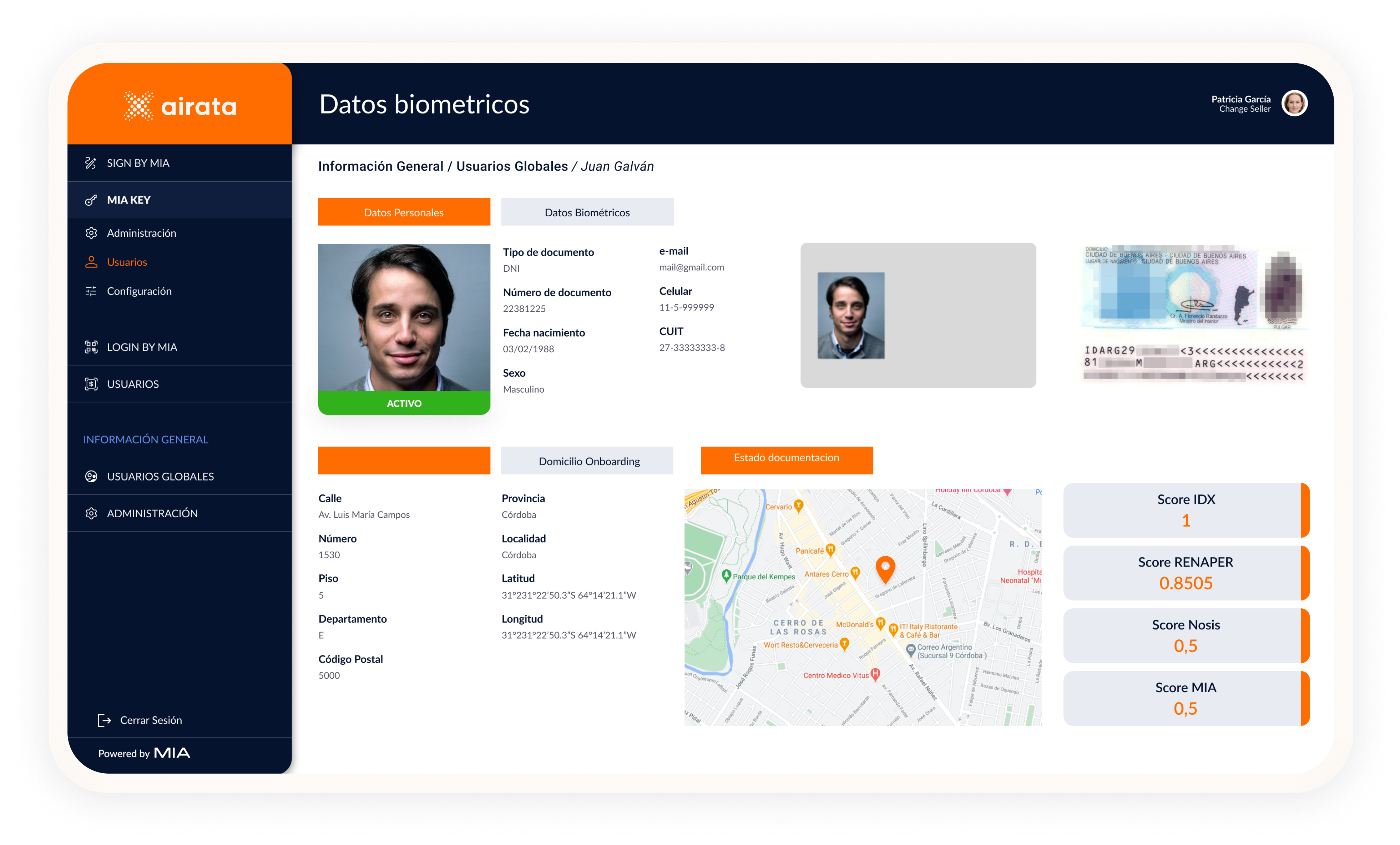Click the orange location pin on map
This screenshot has width=1400, height=845.
pos(885,570)
